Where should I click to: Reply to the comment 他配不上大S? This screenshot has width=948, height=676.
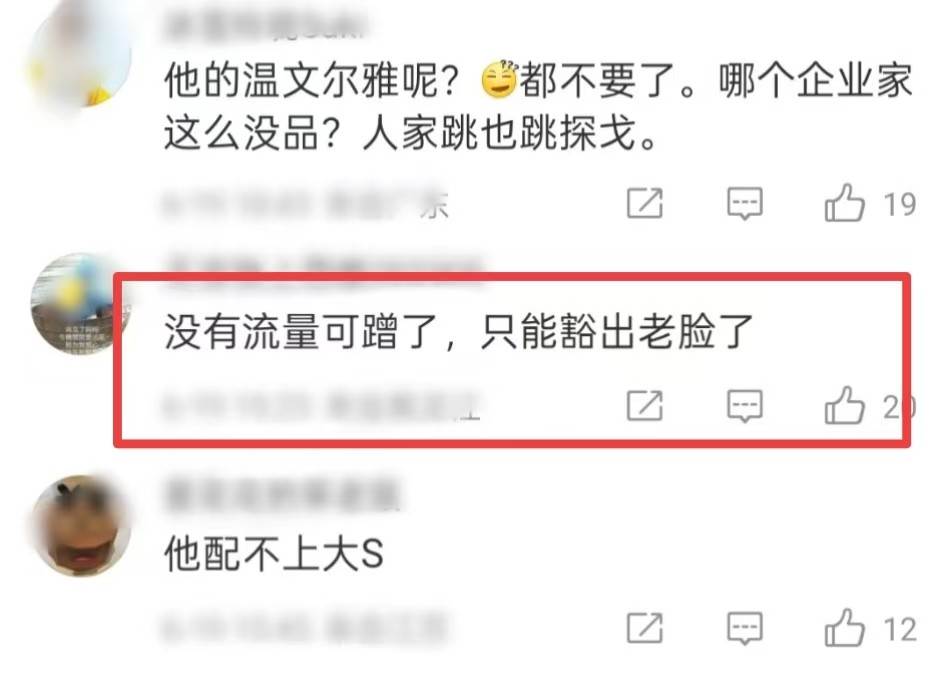coord(744,628)
